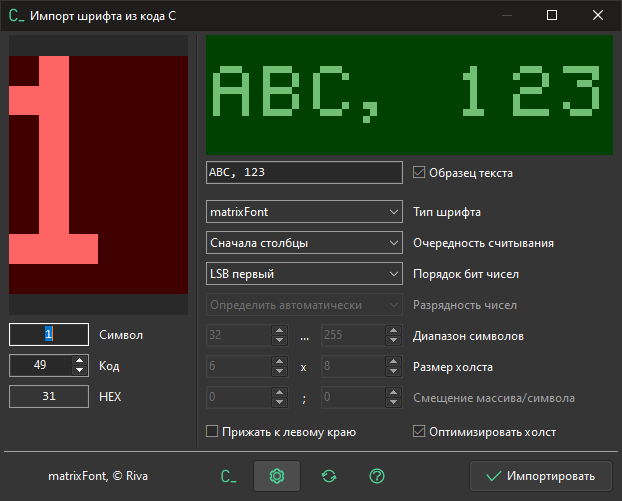
Task: Enable Прижать к левому краю checkbox
Action: click(212, 432)
